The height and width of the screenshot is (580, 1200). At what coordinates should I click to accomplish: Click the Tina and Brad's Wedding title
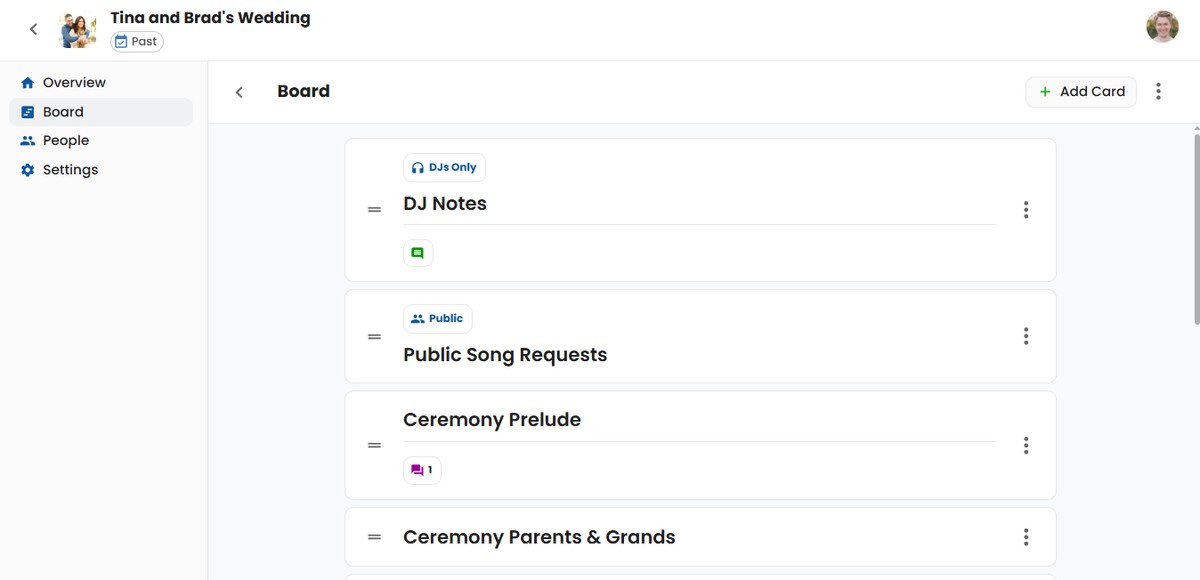pos(210,18)
